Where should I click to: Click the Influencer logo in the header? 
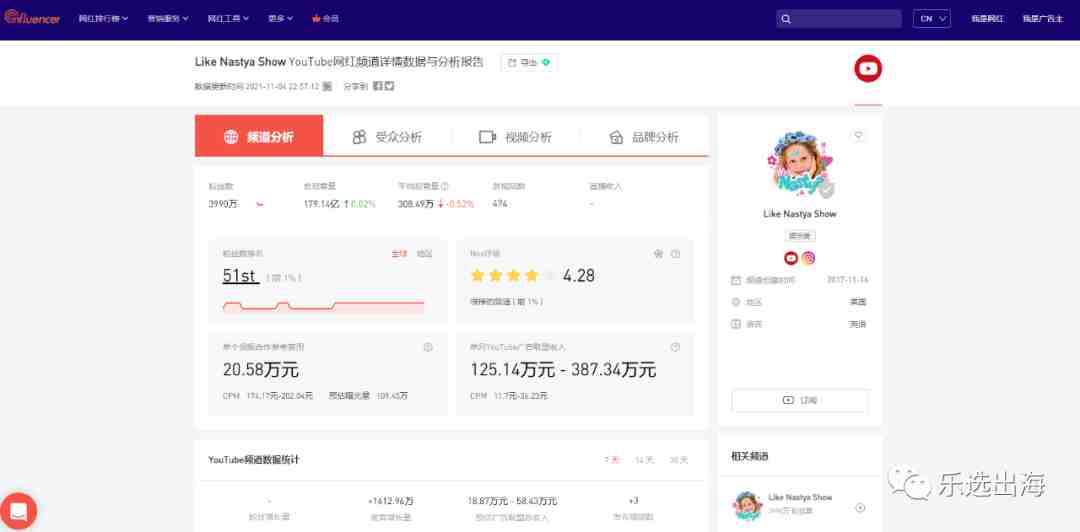click(32, 18)
